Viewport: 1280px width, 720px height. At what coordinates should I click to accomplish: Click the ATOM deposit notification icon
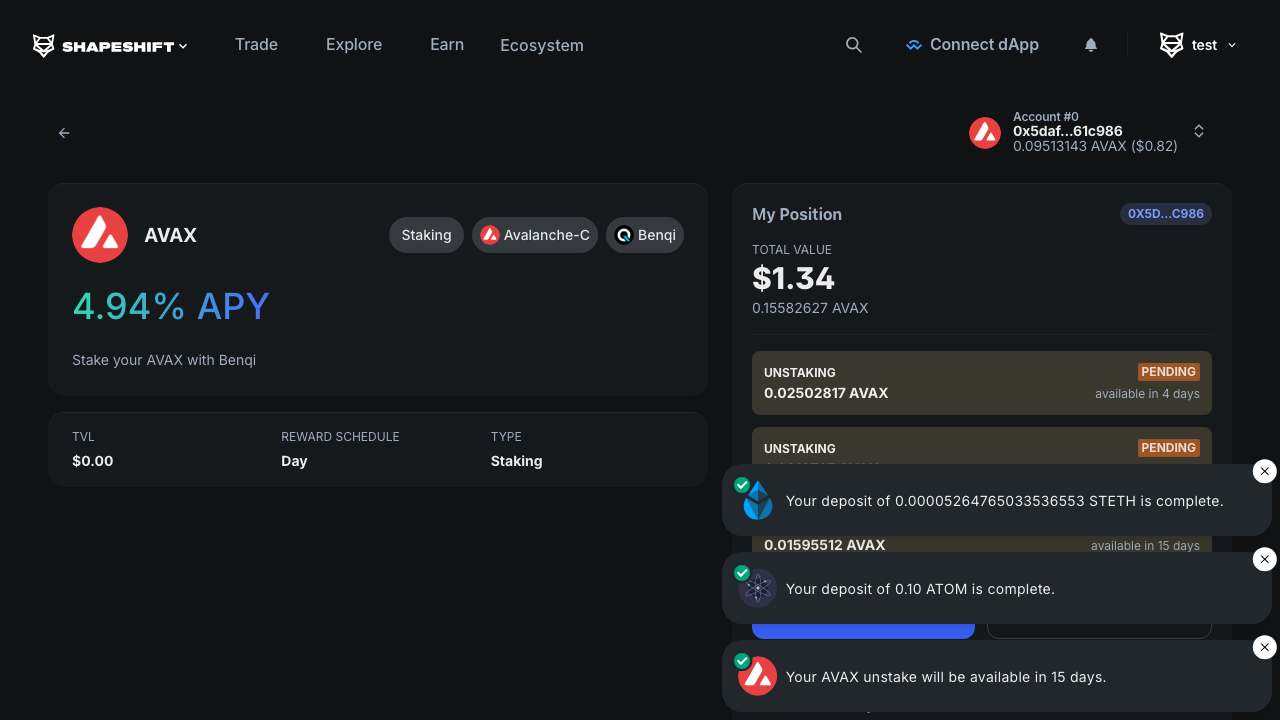(757, 589)
